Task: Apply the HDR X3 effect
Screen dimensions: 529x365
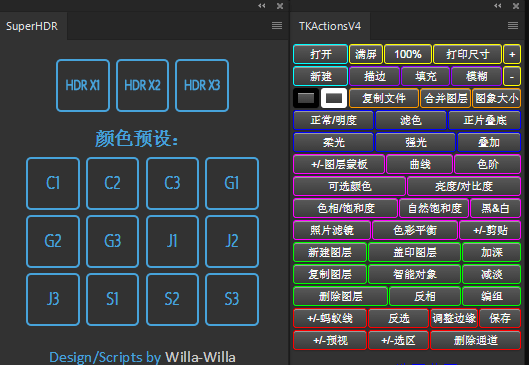Action: (202, 85)
